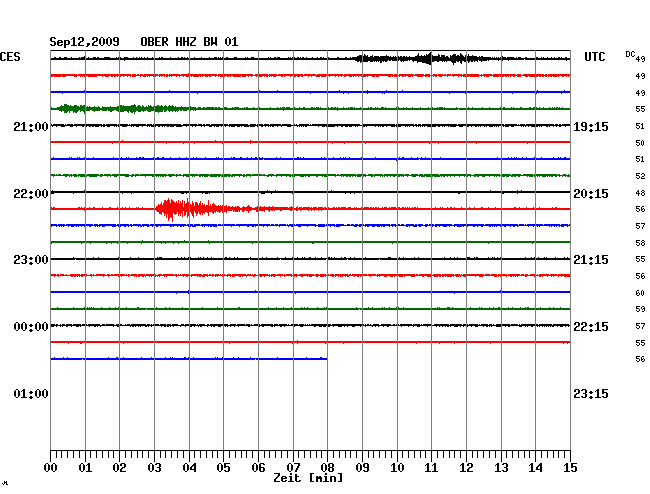
Task: Click the black seismic burst in the top trace
Action: [423, 58]
